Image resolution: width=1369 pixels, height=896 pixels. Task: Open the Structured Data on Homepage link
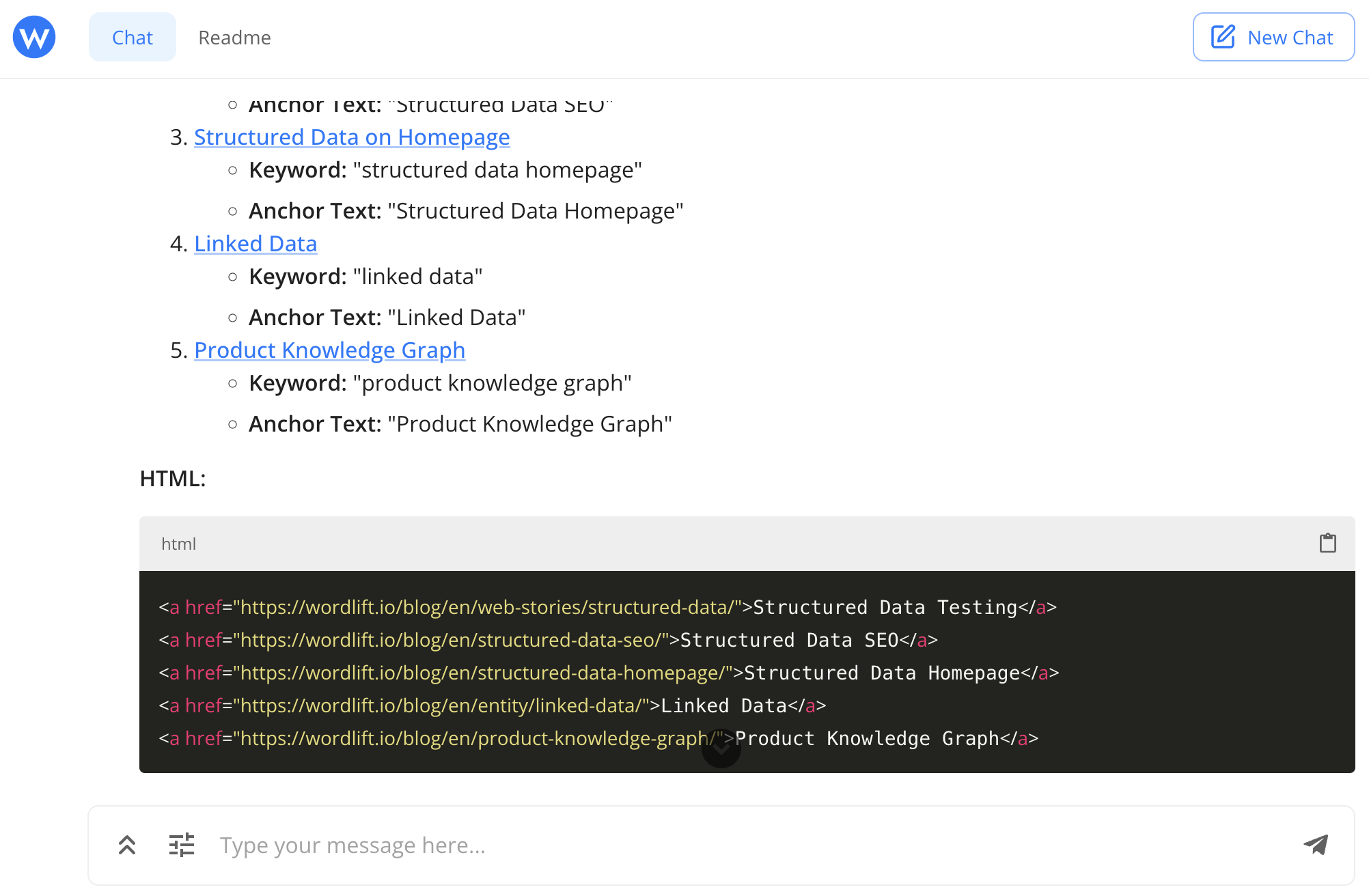[x=352, y=137]
